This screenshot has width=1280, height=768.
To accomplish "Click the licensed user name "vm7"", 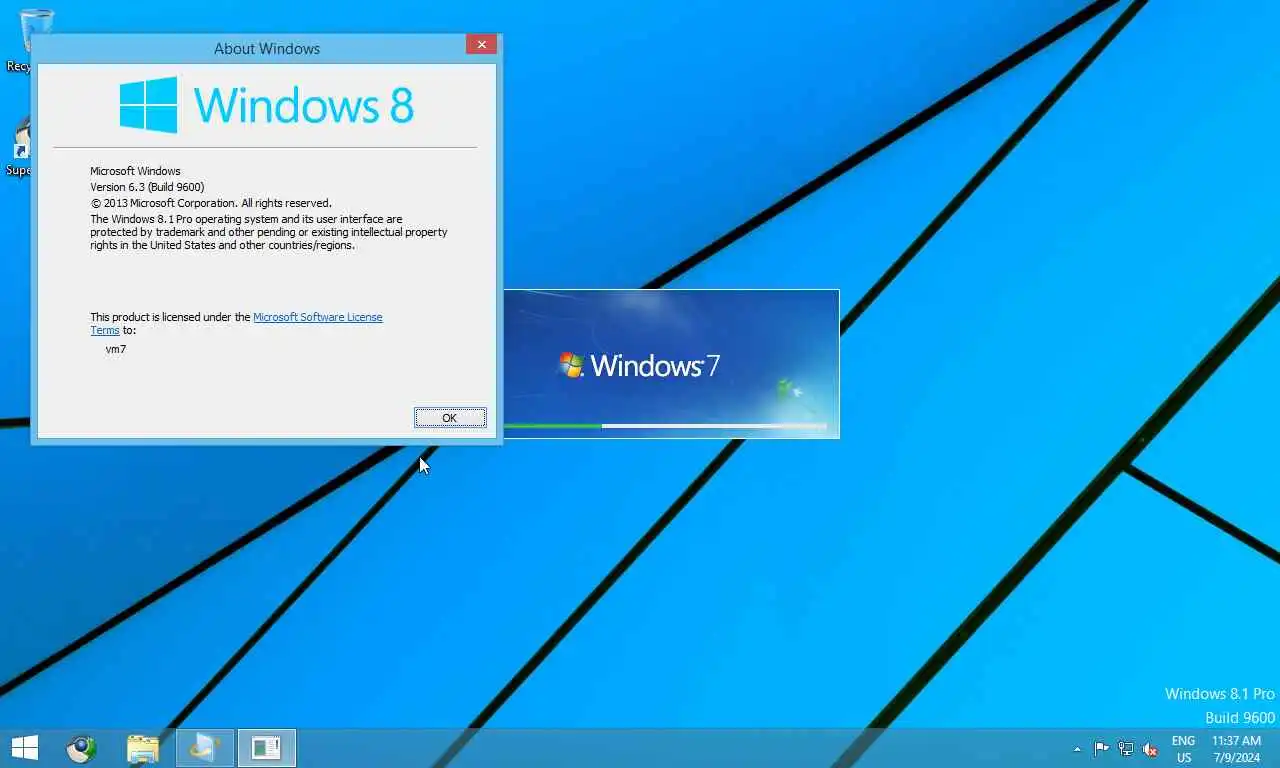I will click(115, 349).
